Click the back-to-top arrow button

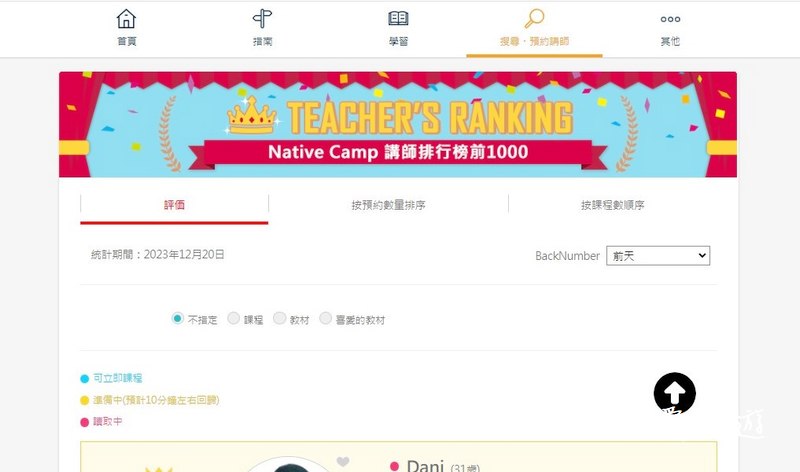(674, 393)
